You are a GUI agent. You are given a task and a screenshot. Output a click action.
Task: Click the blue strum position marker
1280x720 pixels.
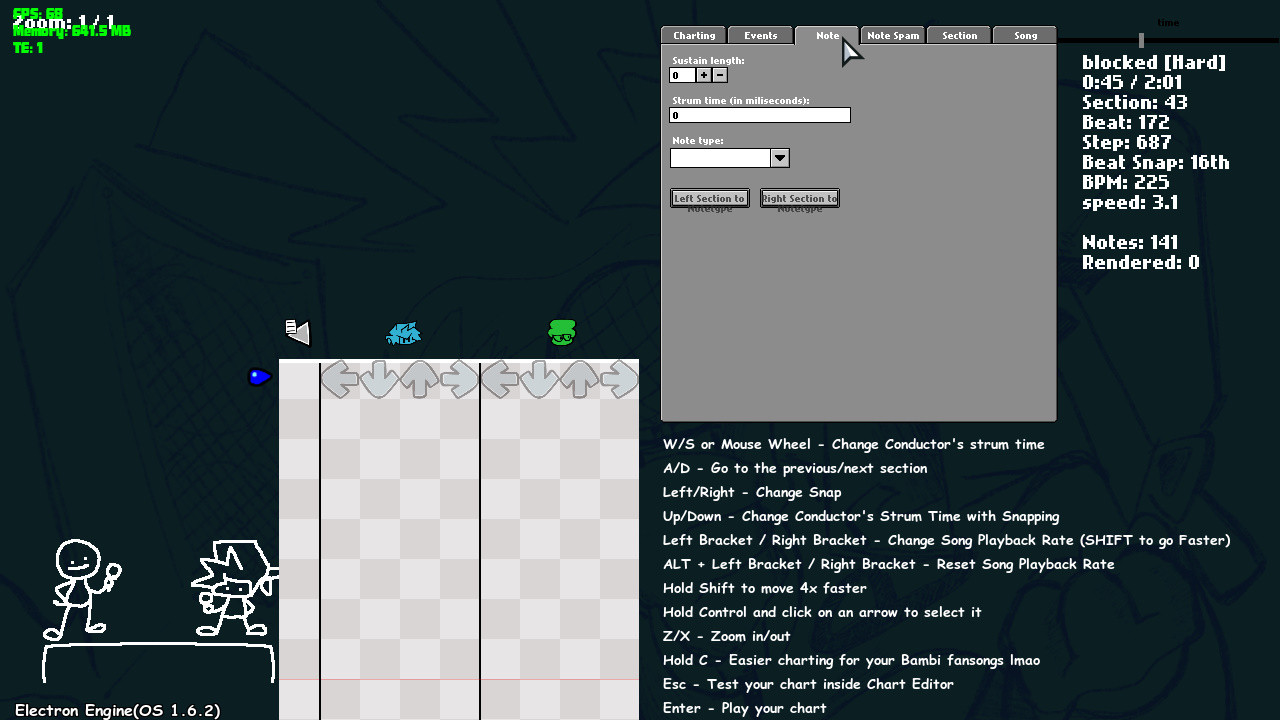pos(260,377)
